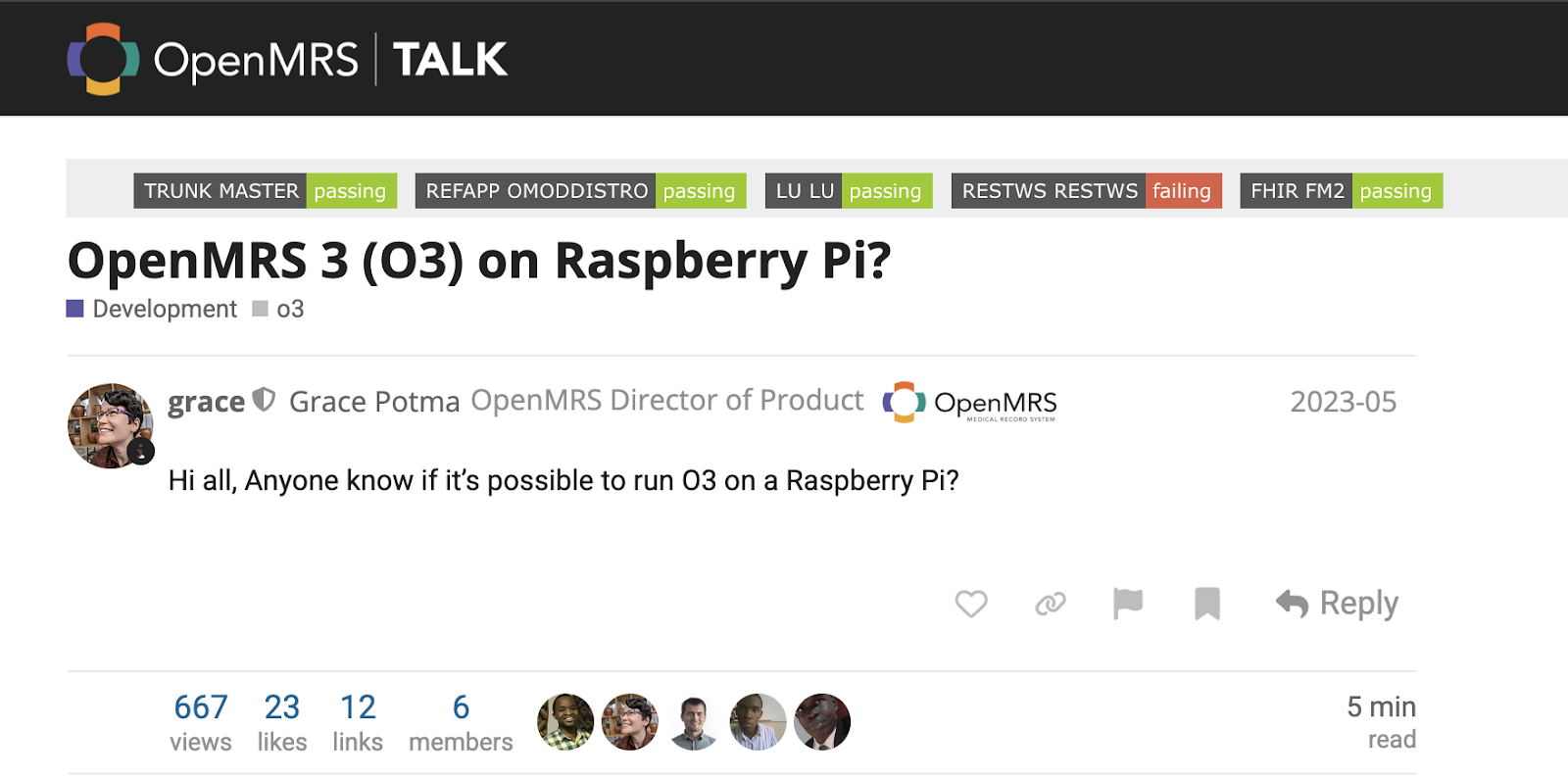Expand the 12 links count
Screen dimensions: 1568x779
click(x=358, y=721)
